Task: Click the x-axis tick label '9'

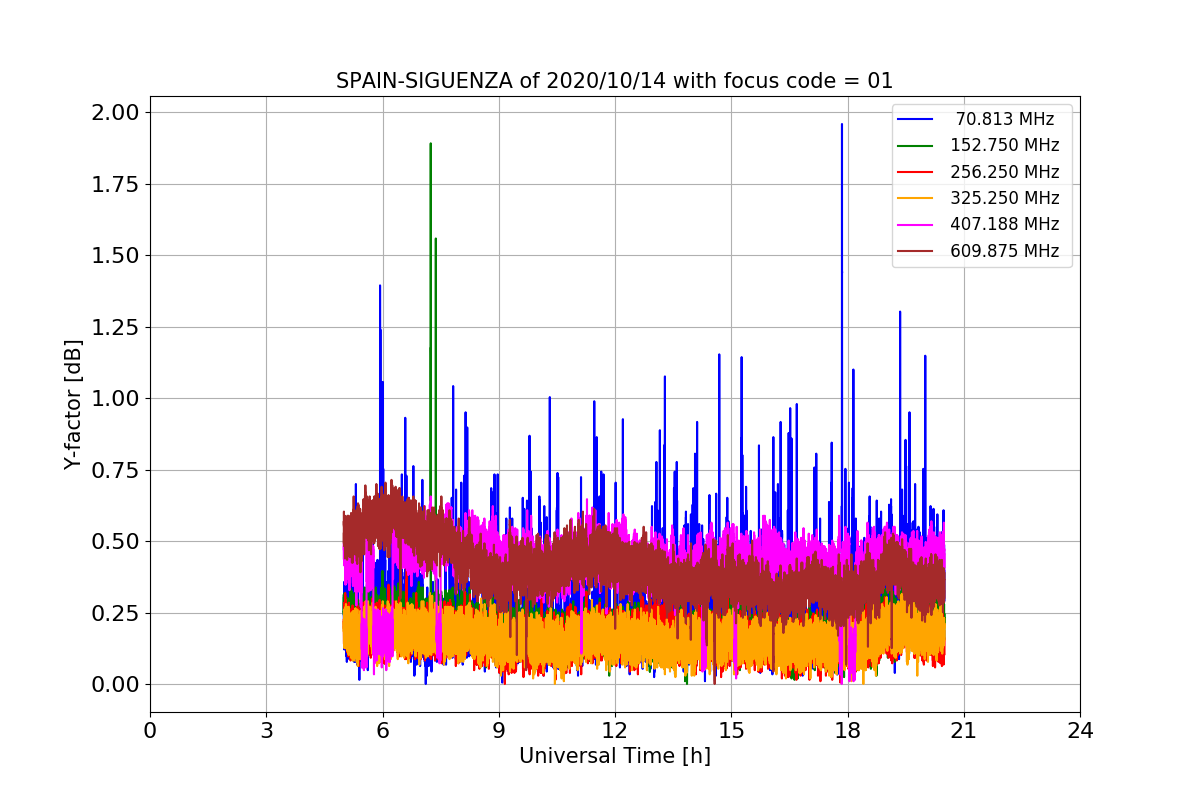Action: (x=498, y=731)
